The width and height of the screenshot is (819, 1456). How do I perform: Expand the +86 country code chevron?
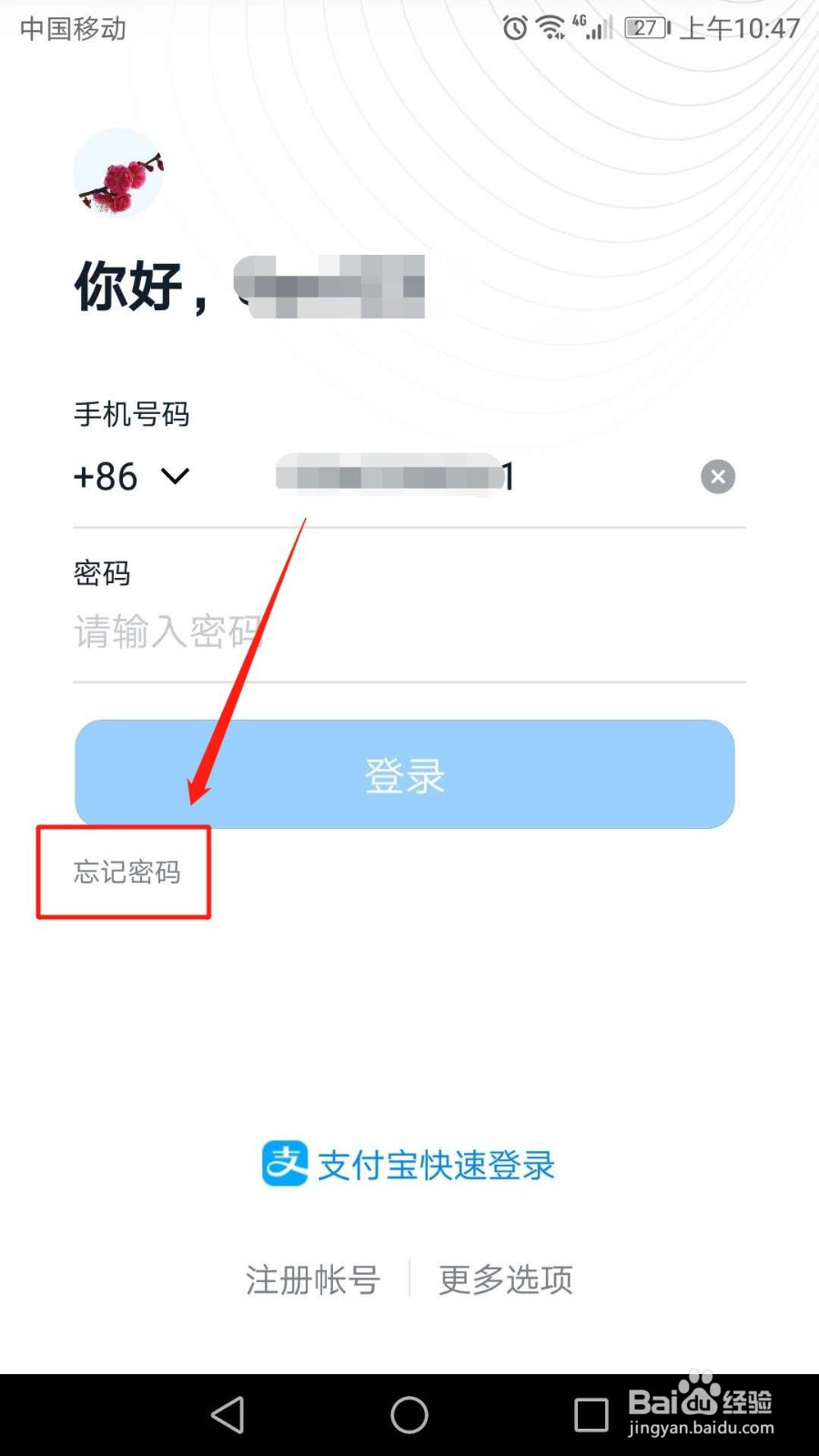click(175, 476)
